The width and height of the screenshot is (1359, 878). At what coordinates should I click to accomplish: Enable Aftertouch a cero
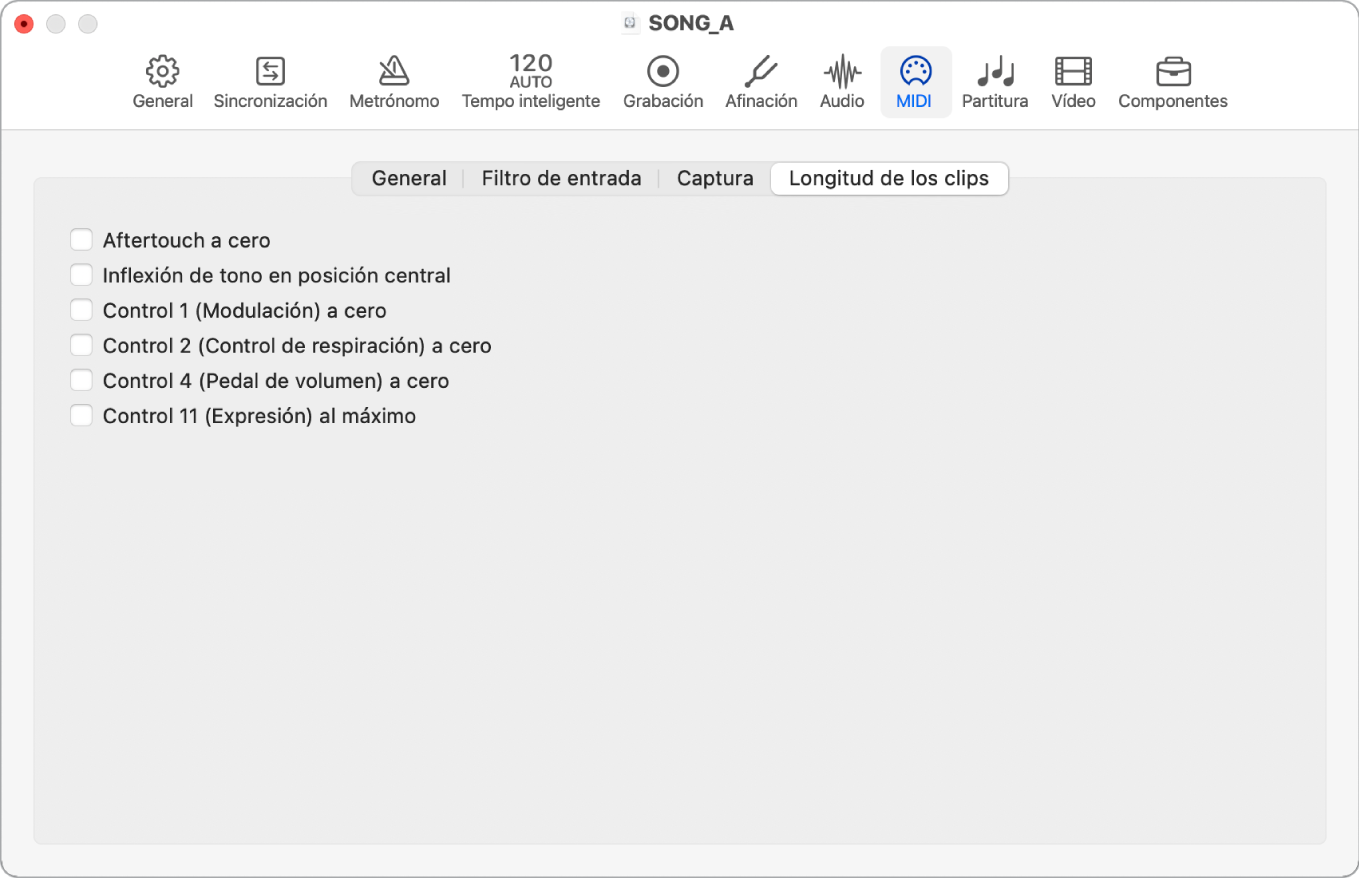click(81, 239)
